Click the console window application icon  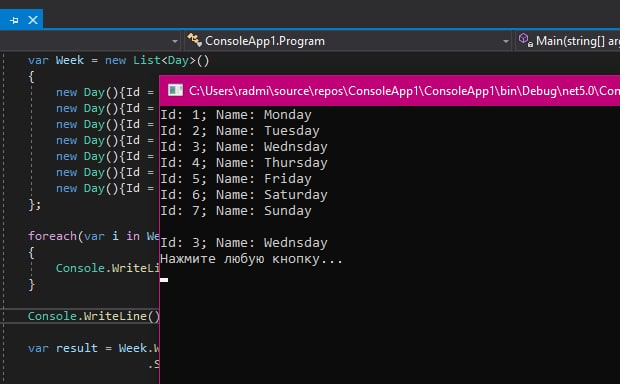pos(175,91)
